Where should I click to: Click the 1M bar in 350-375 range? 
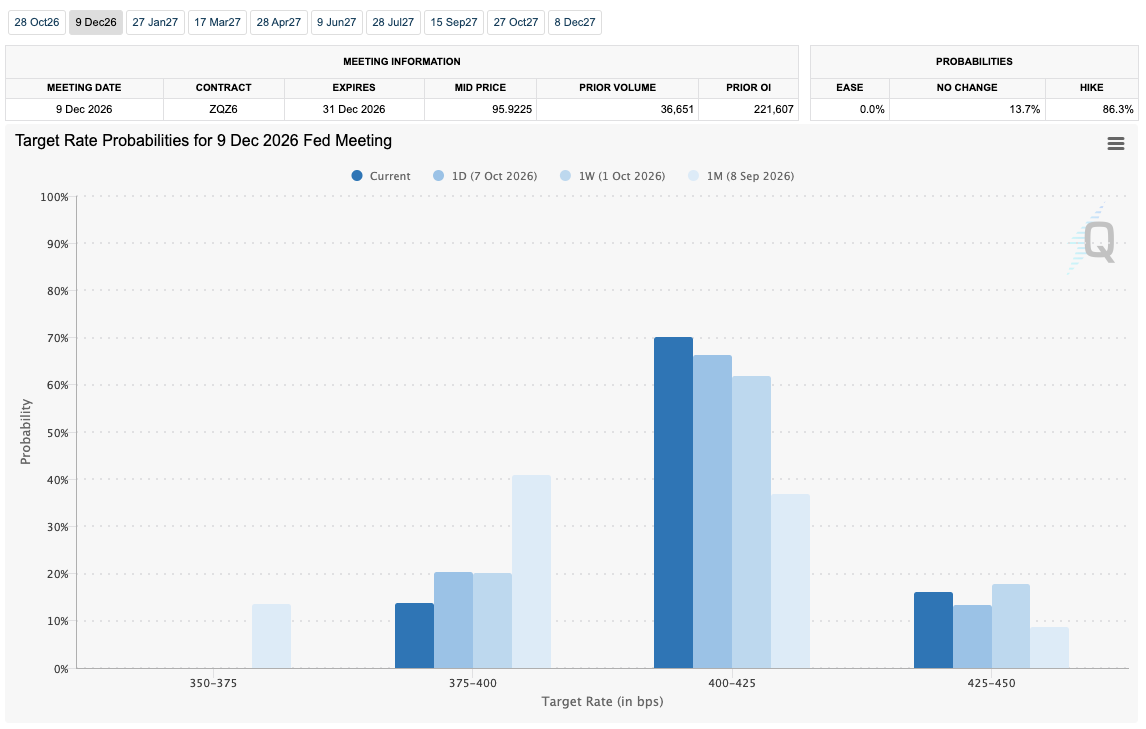(271, 636)
